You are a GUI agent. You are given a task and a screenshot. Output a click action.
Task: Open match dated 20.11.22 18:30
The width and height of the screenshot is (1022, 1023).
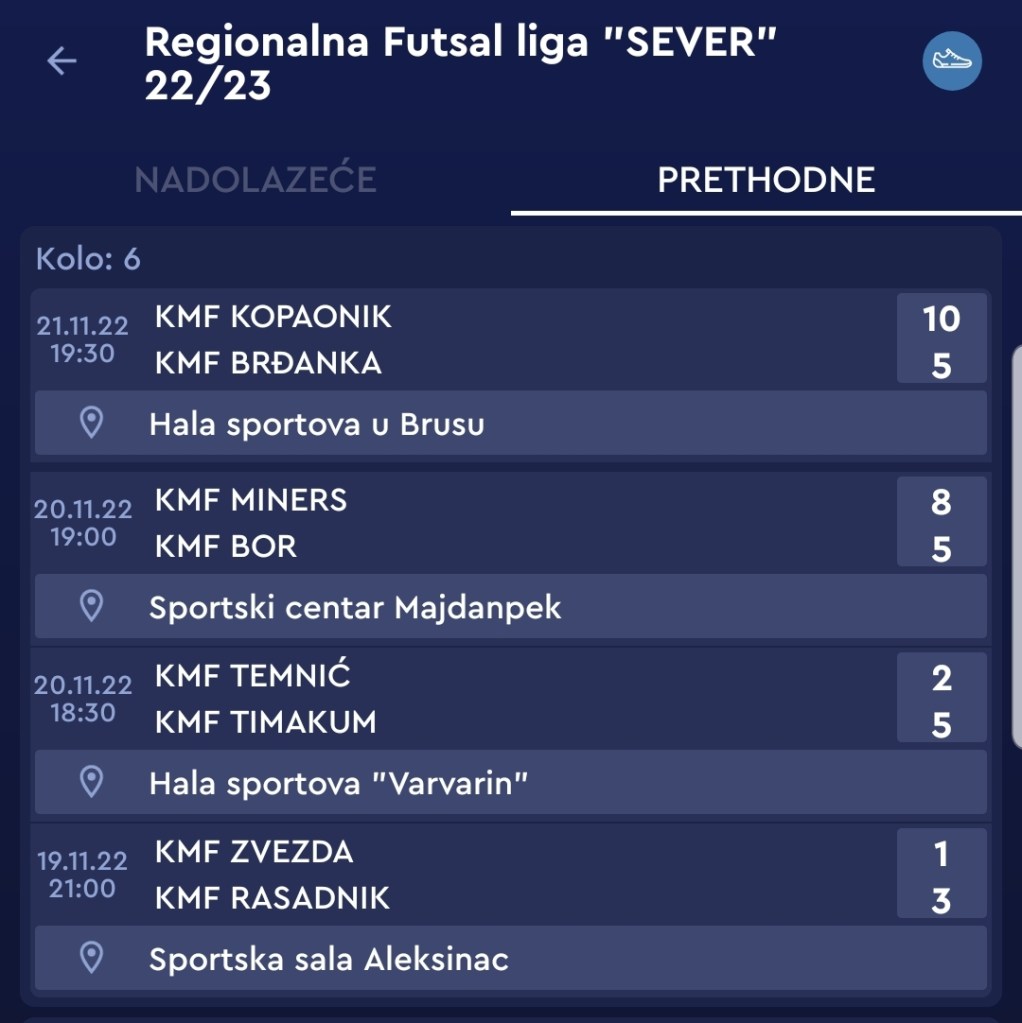83,698
